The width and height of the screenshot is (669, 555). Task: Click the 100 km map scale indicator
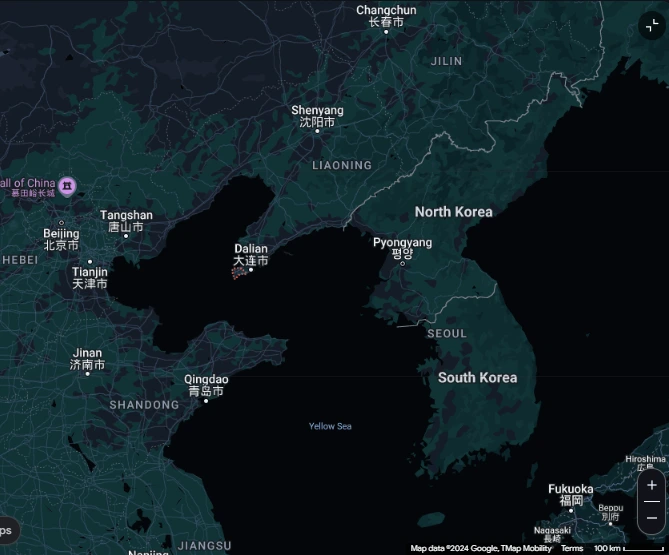(x=629, y=548)
